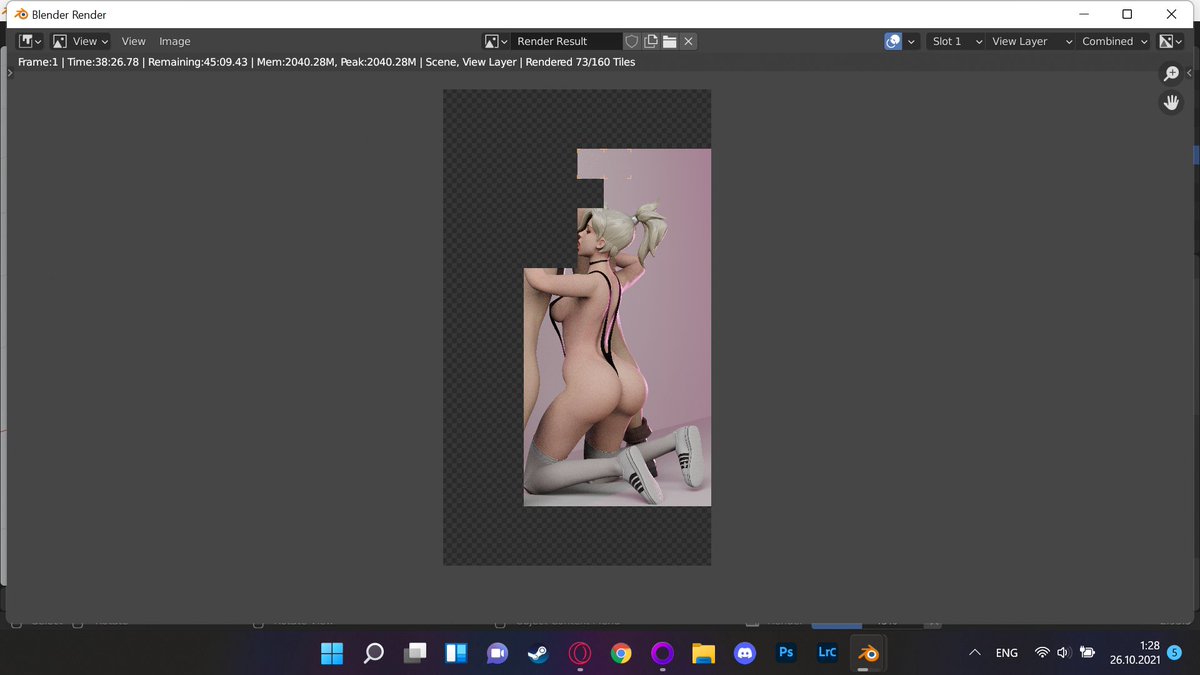Open Task View

[415, 653]
